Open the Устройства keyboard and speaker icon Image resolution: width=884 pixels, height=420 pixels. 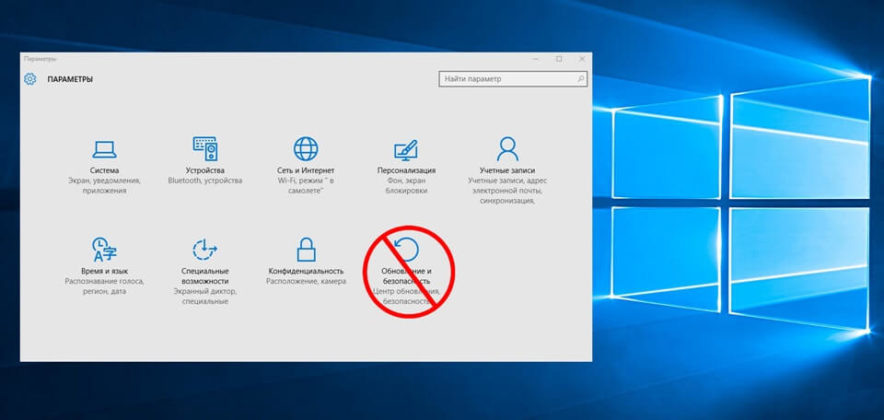205,148
